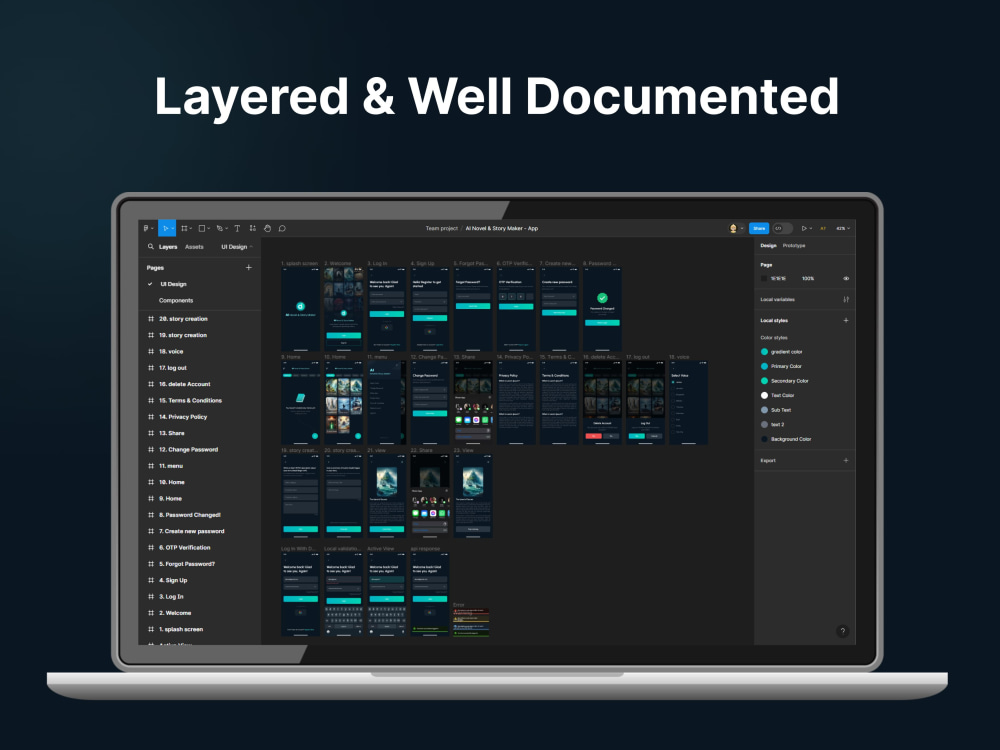
Task: Open the Resources tool
Action: tap(253, 228)
